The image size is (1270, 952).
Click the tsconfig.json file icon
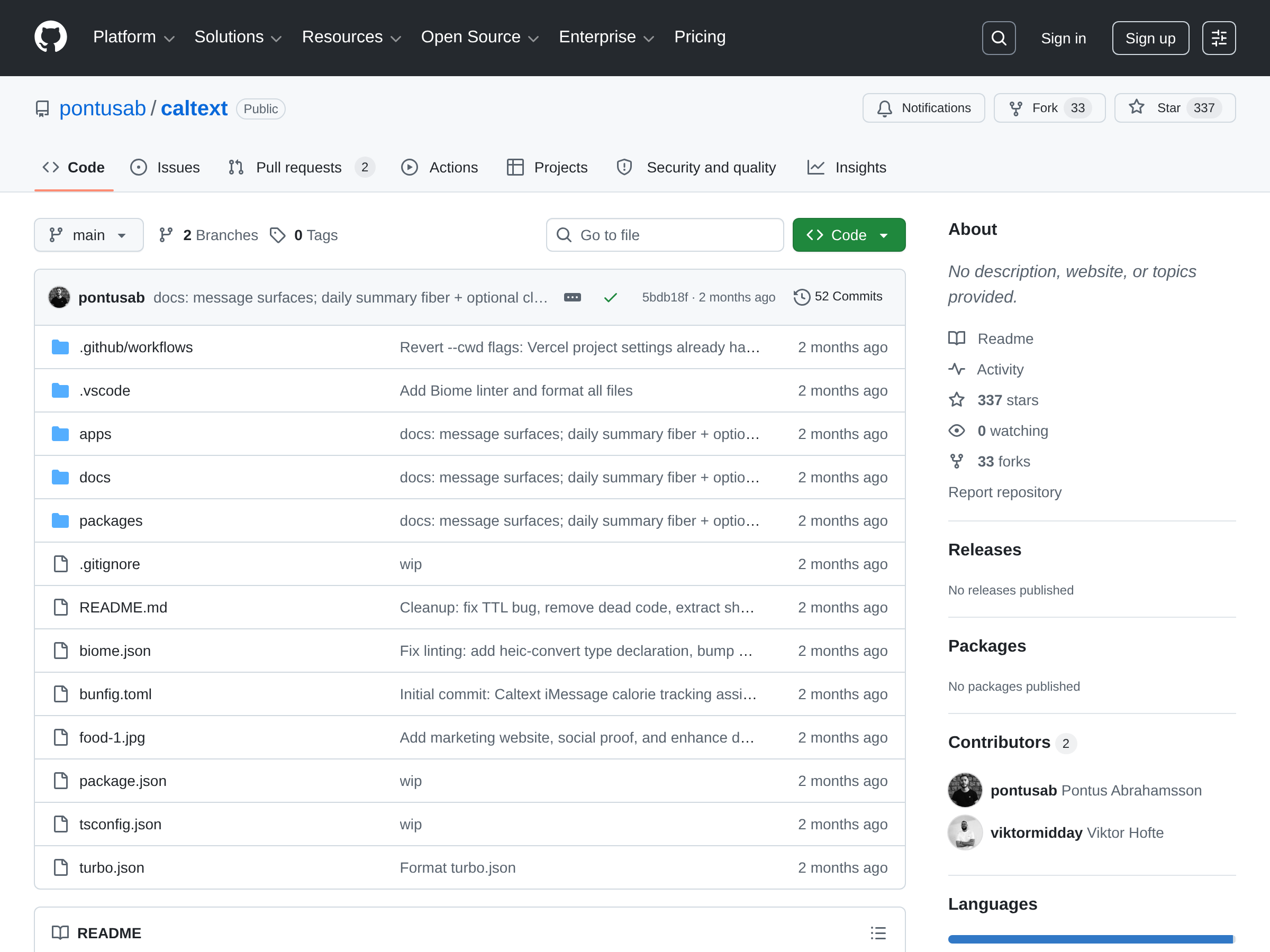60,824
